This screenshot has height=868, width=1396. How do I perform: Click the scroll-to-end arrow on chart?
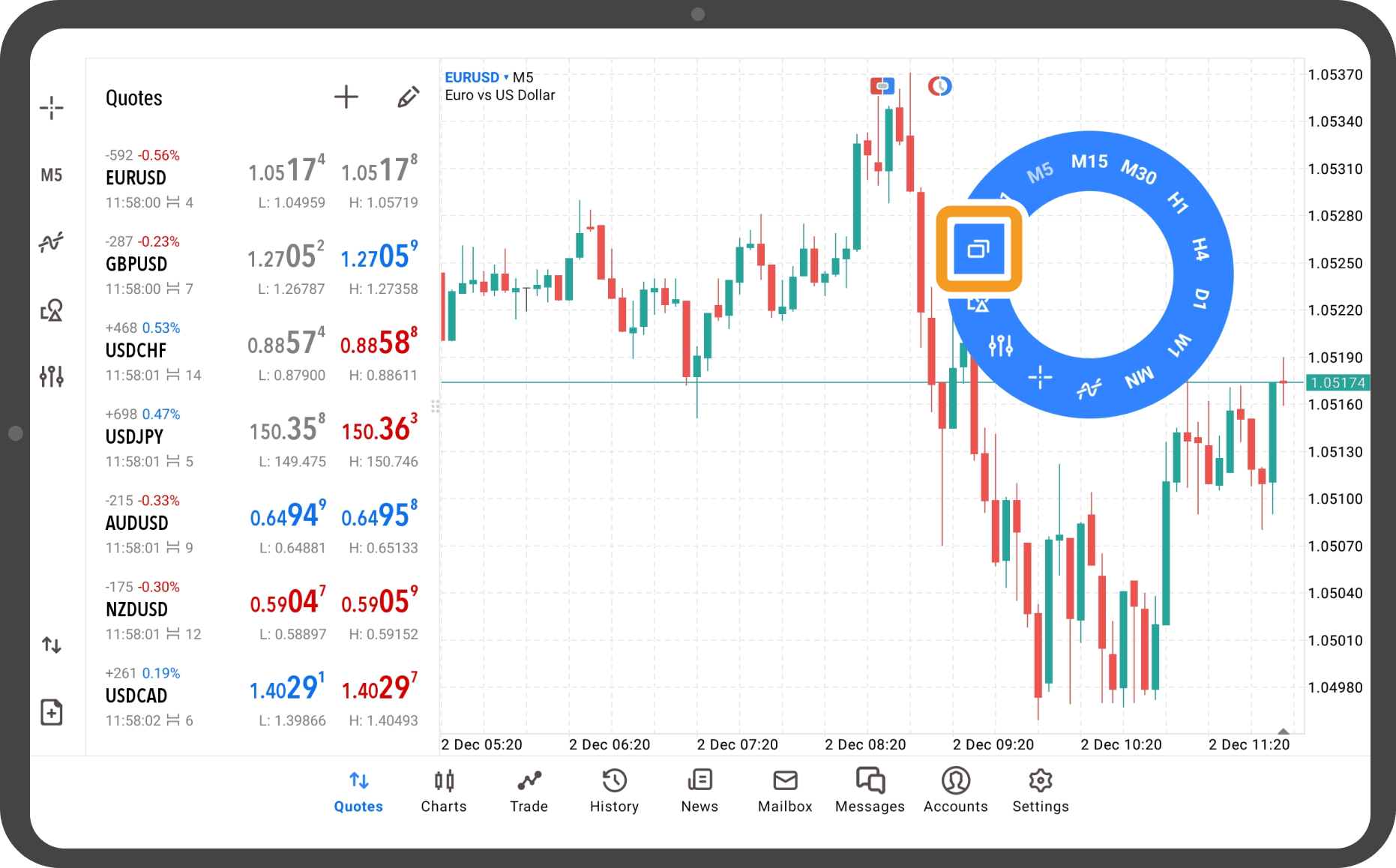[x=1283, y=731]
